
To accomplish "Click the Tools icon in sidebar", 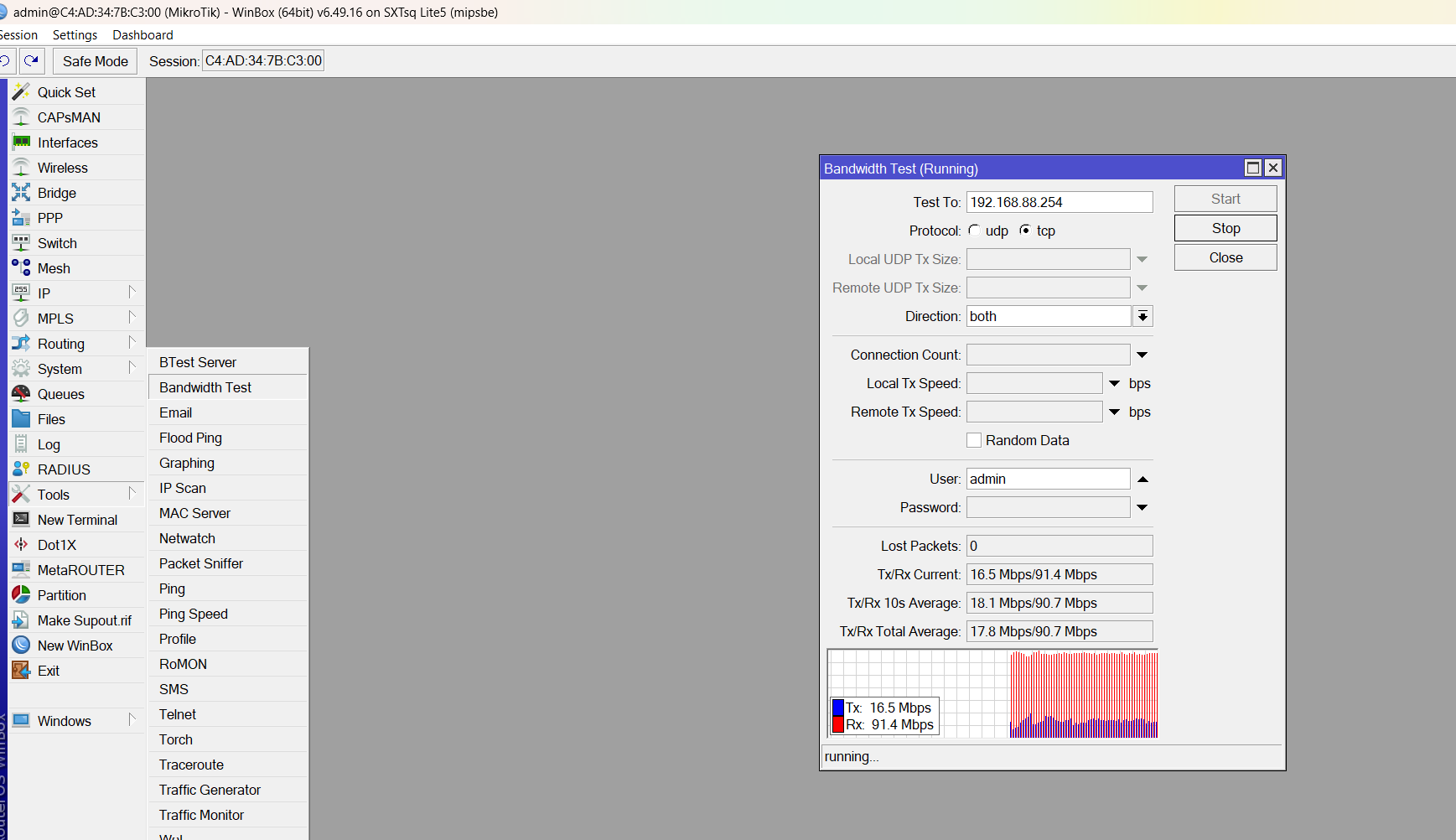I will (x=21, y=495).
